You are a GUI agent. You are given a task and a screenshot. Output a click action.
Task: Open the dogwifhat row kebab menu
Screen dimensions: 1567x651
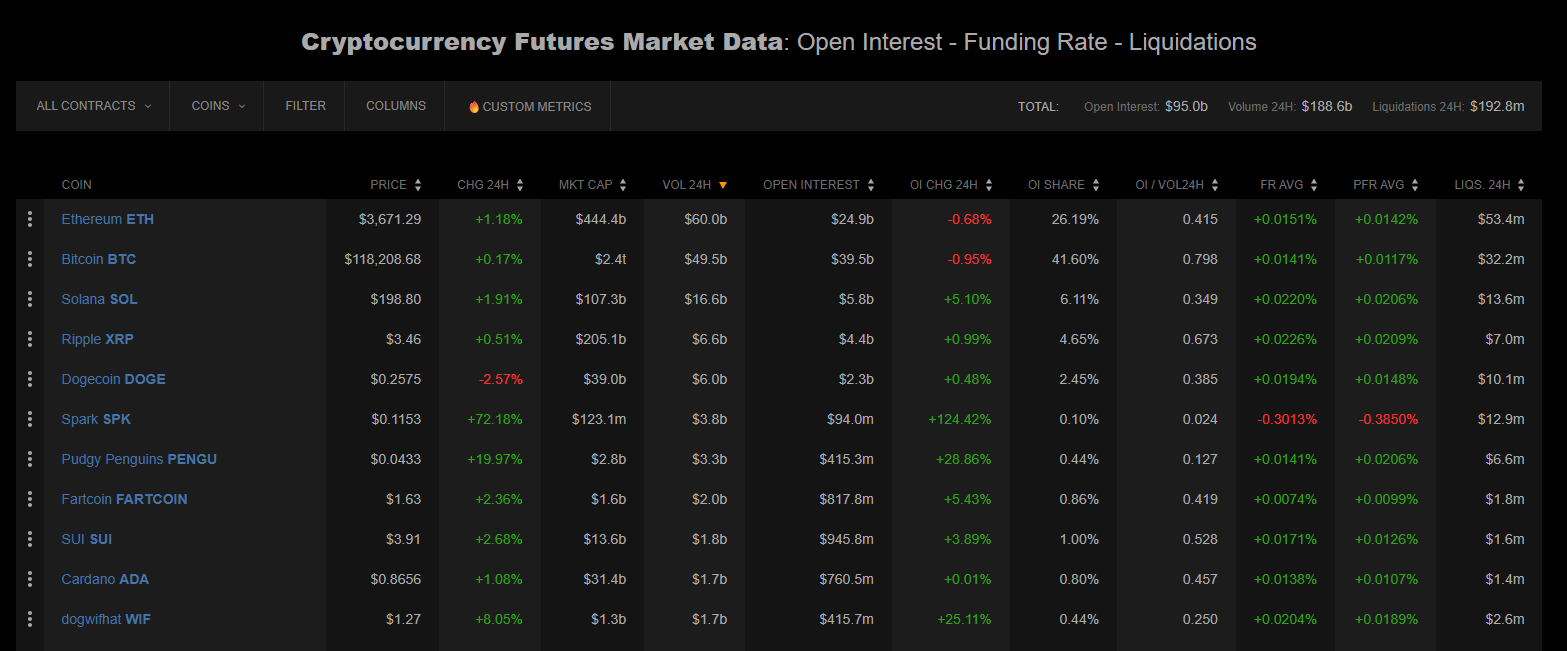(x=30, y=619)
